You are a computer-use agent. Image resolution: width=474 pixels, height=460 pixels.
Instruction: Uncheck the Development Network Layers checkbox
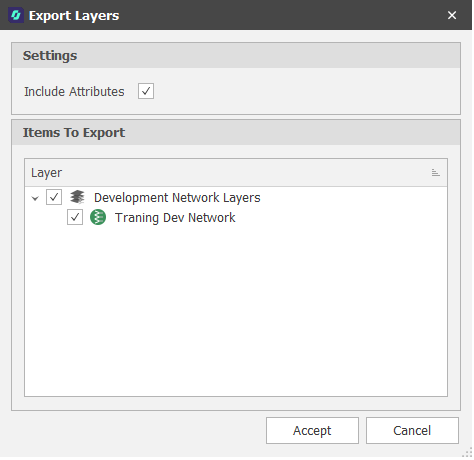point(54,197)
